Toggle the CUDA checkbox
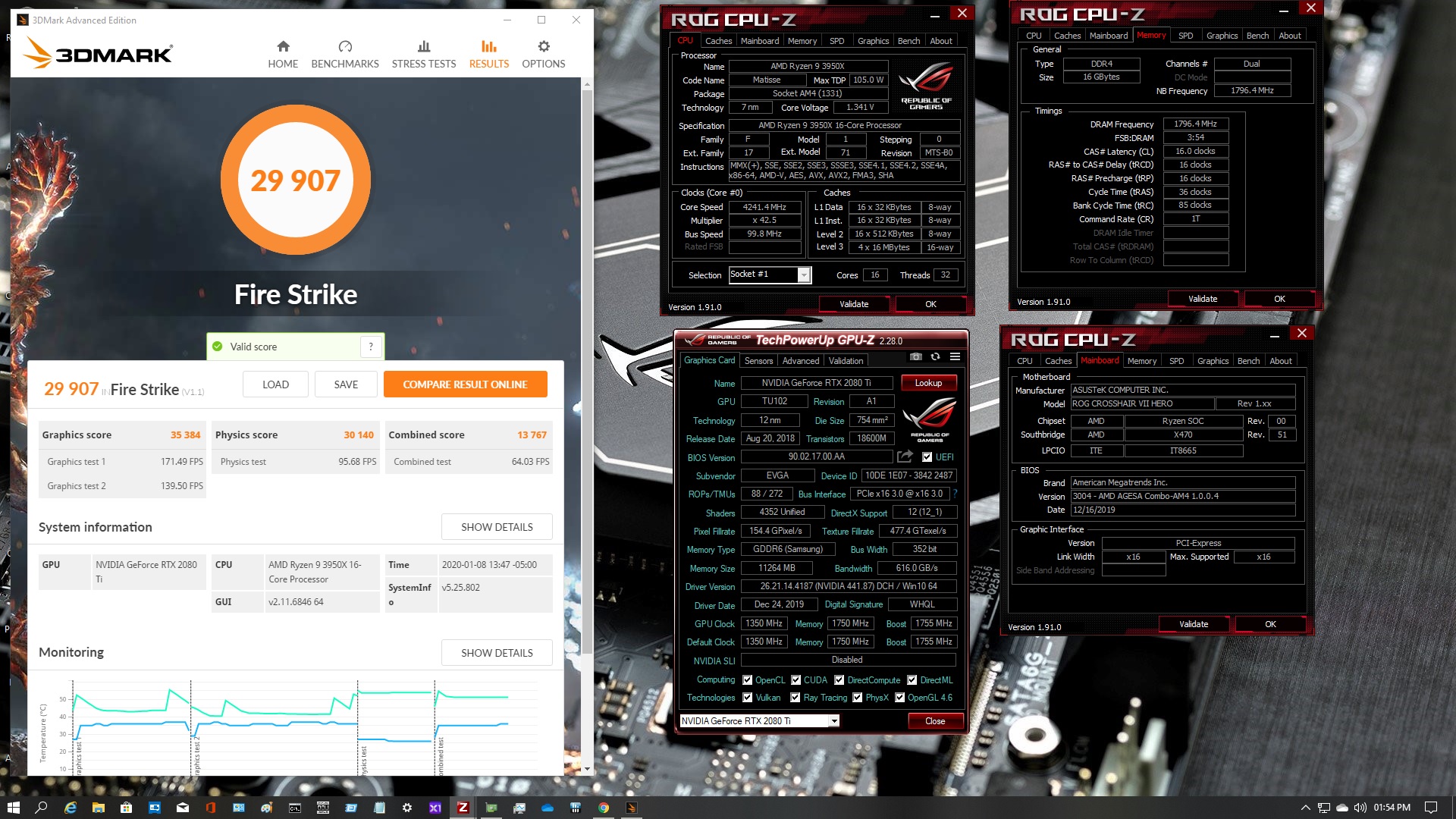1456x819 pixels. pos(795,680)
